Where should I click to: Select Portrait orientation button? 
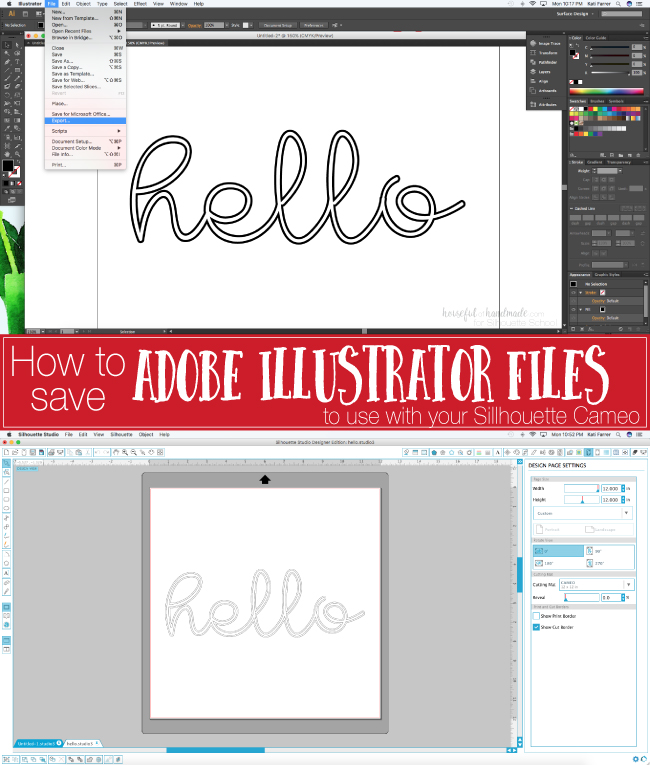coord(548,529)
